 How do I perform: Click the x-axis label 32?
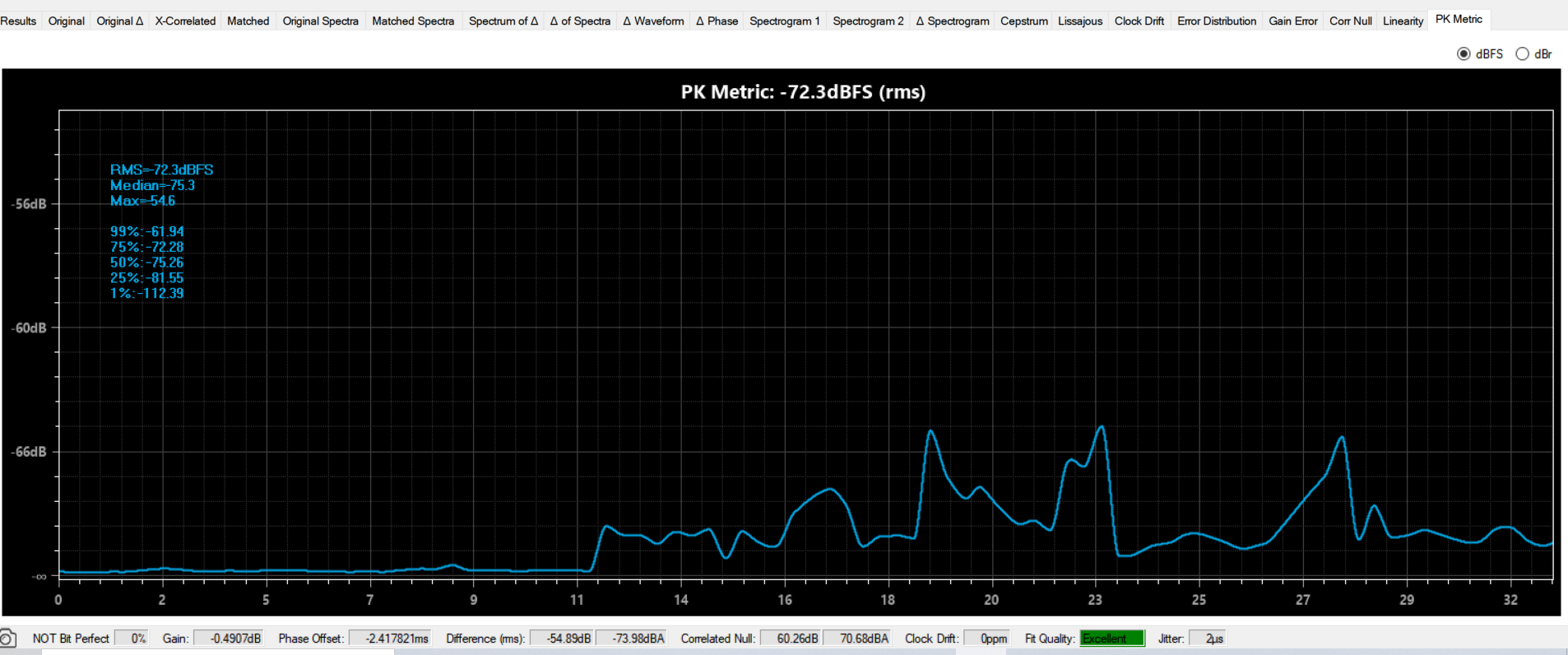point(1510,600)
